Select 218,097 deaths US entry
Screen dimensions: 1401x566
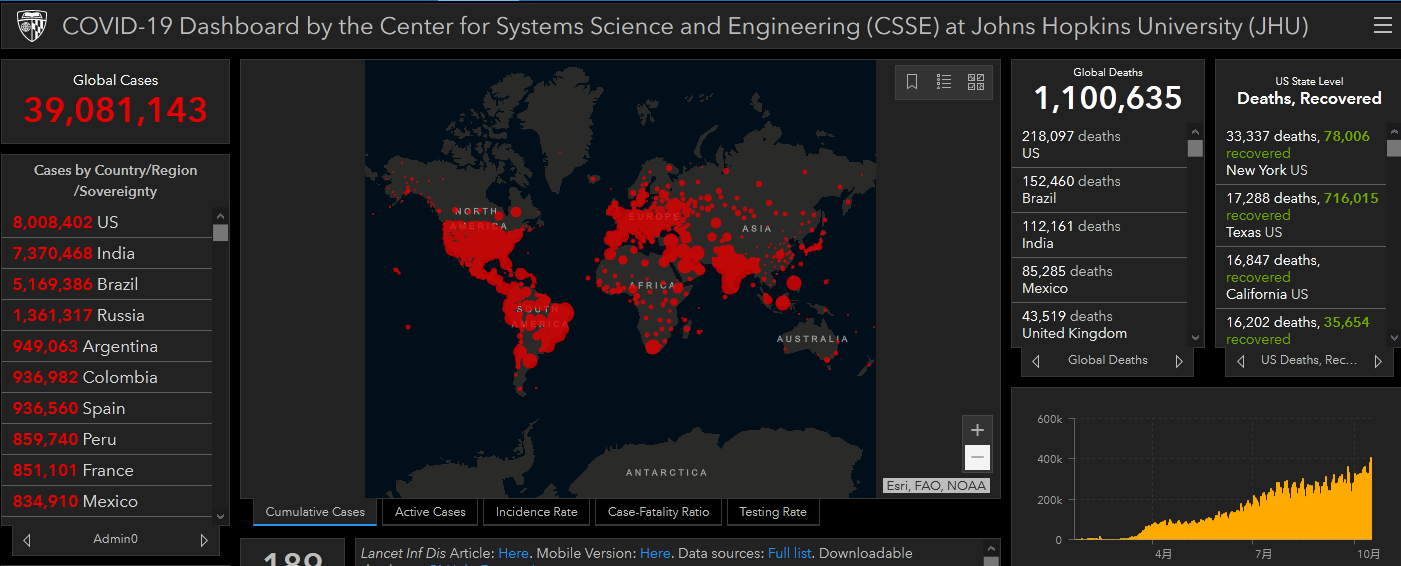click(x=1100, y=145)
